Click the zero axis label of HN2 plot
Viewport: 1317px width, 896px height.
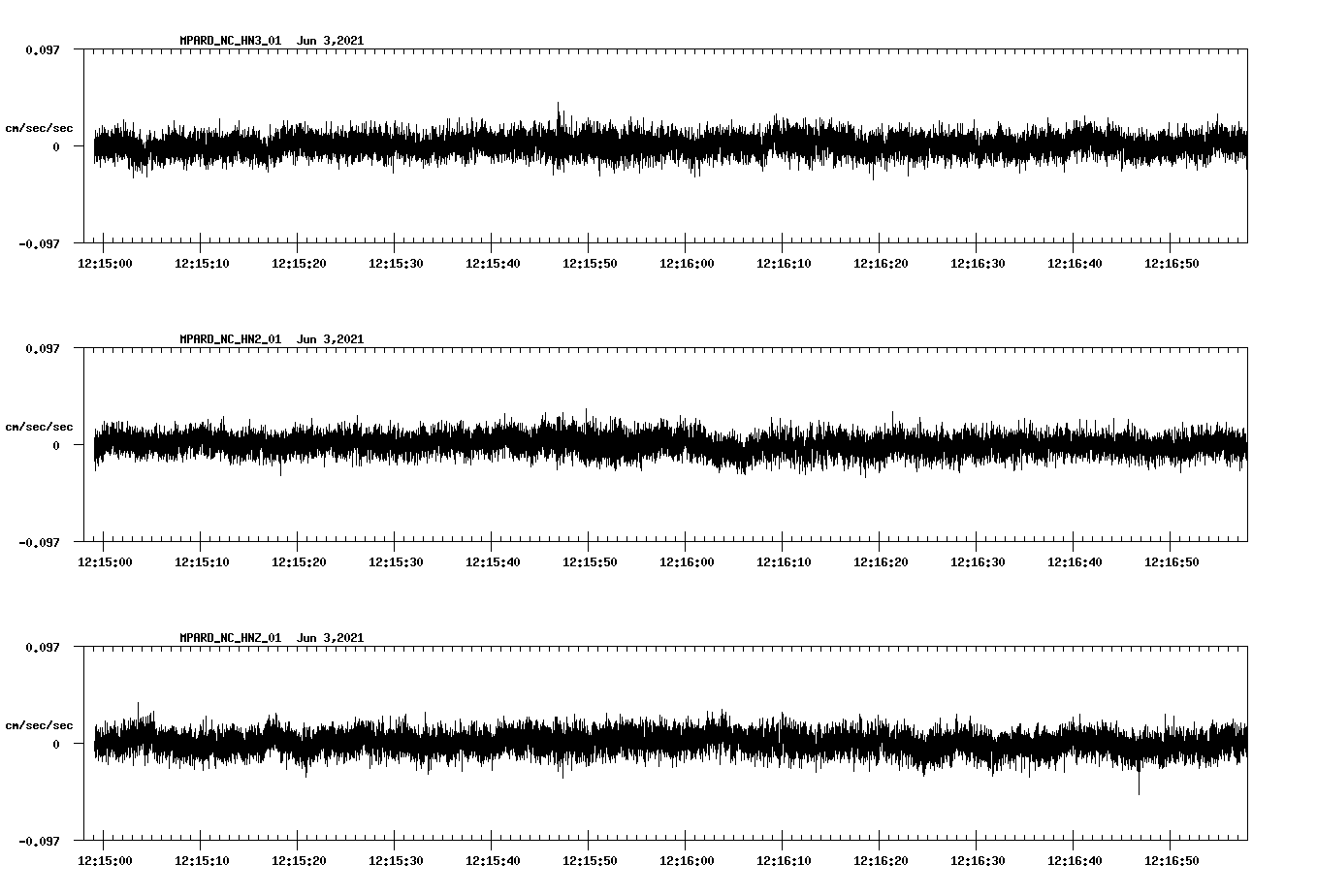click(x=56, y=445)
